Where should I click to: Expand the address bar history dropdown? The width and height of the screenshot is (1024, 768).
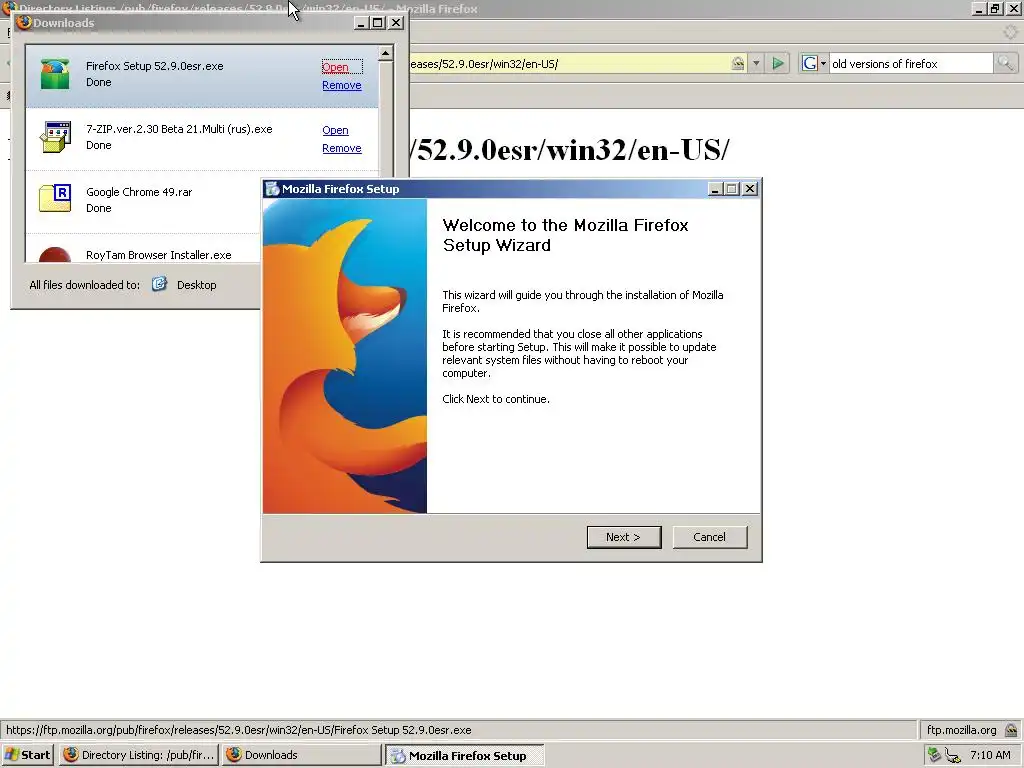(x=756, y=63)
